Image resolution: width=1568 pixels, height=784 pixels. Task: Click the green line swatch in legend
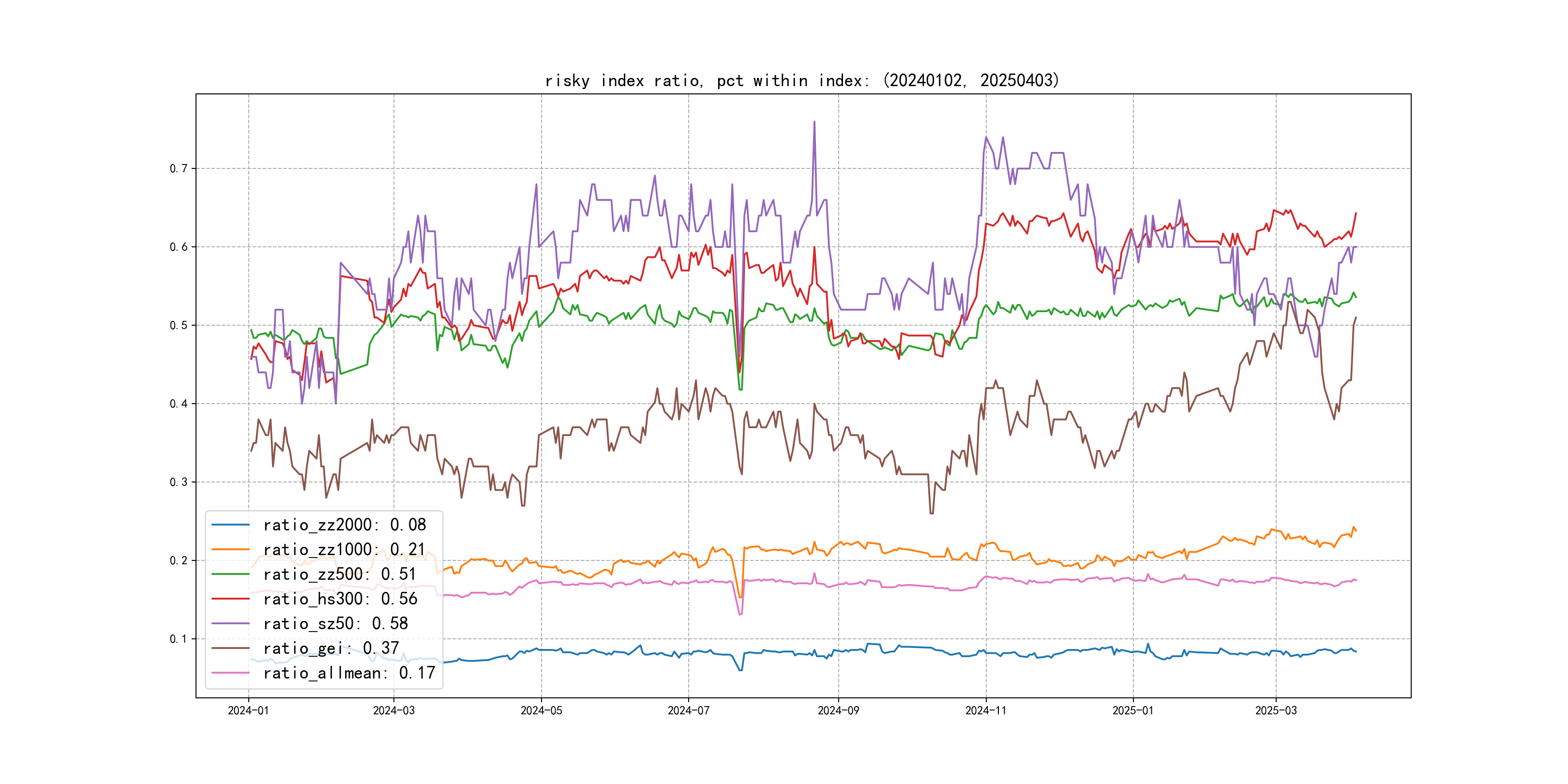(230, 574)
